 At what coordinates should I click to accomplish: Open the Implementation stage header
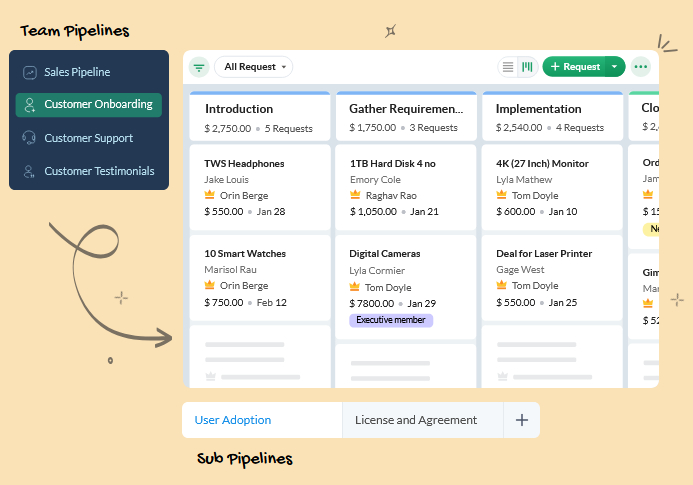pyautogui.click(x=552, y=117)
